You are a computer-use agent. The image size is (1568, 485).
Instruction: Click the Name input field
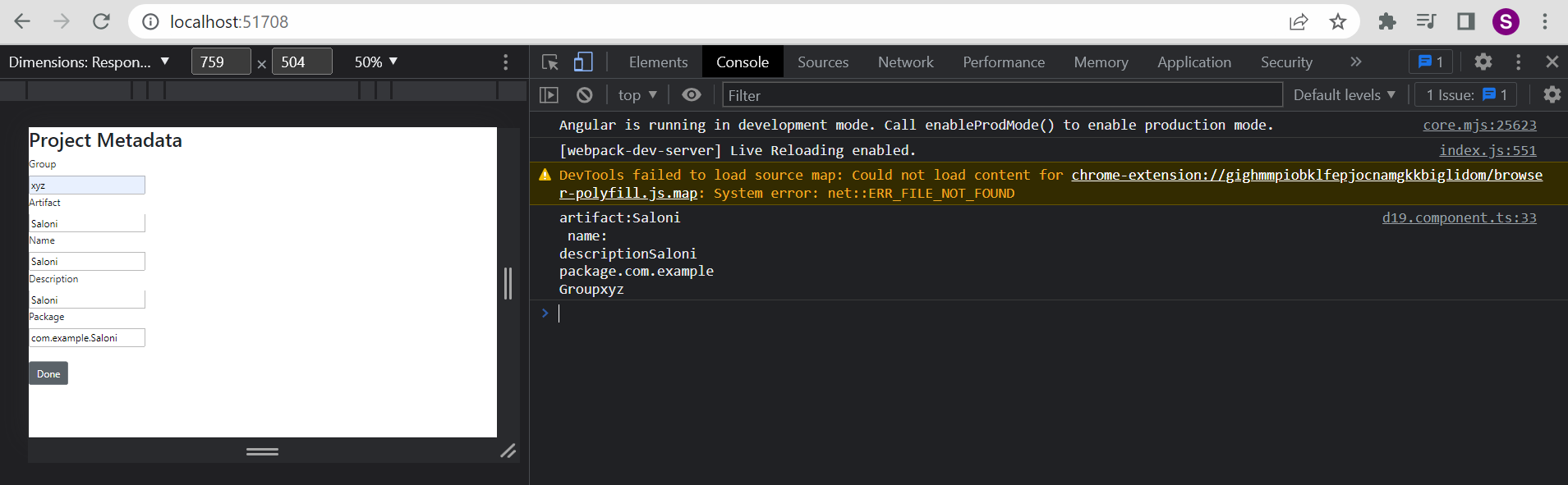pyautogui.click(x=87, y=261)
